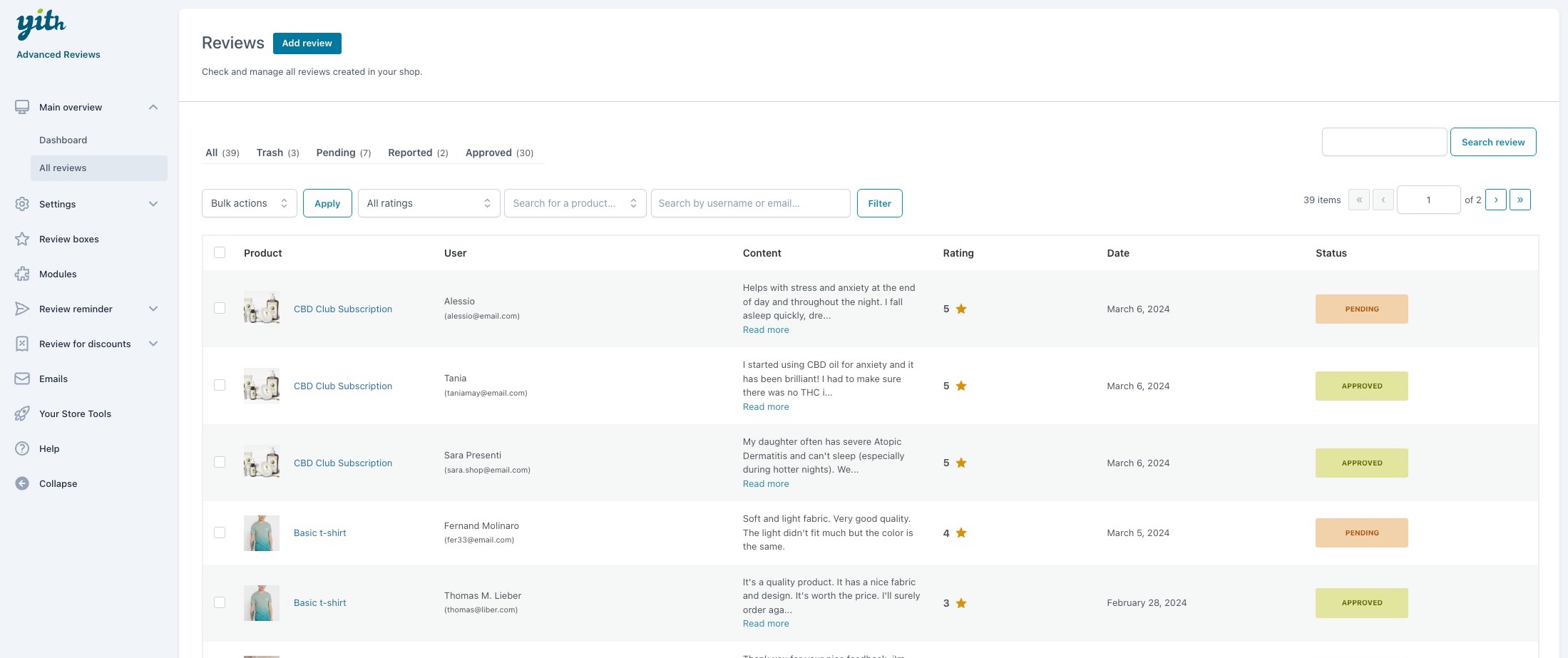
Task: Open the All ratings dropdown
Action: pos(429,203)
